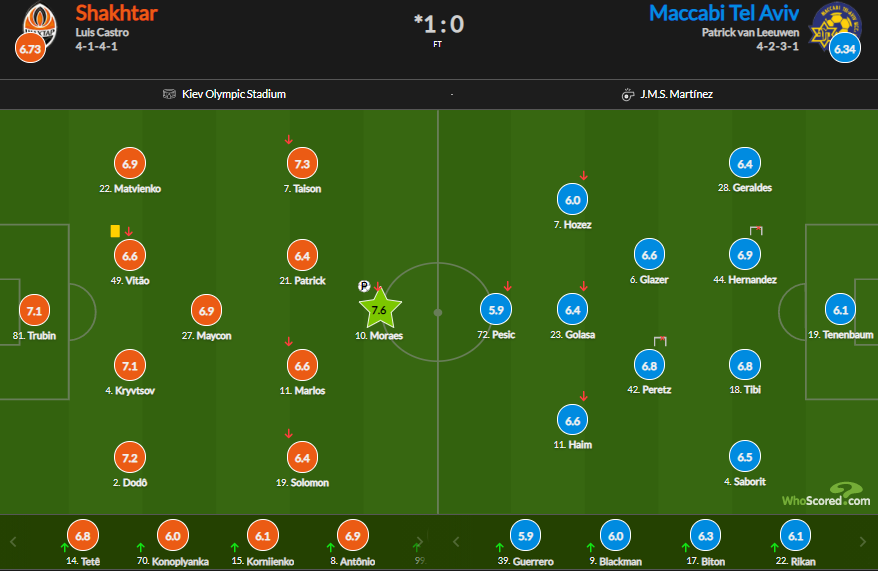Click the Maccabi Tel Aviv crest
The height and width of the screenshot is (571, 878).
pyautogui.click(x=837, y=22)
